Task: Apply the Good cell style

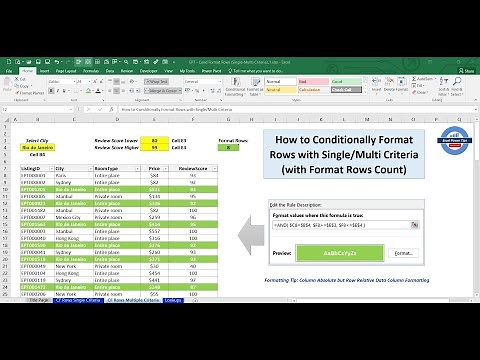Action: [x=346, y=81]
